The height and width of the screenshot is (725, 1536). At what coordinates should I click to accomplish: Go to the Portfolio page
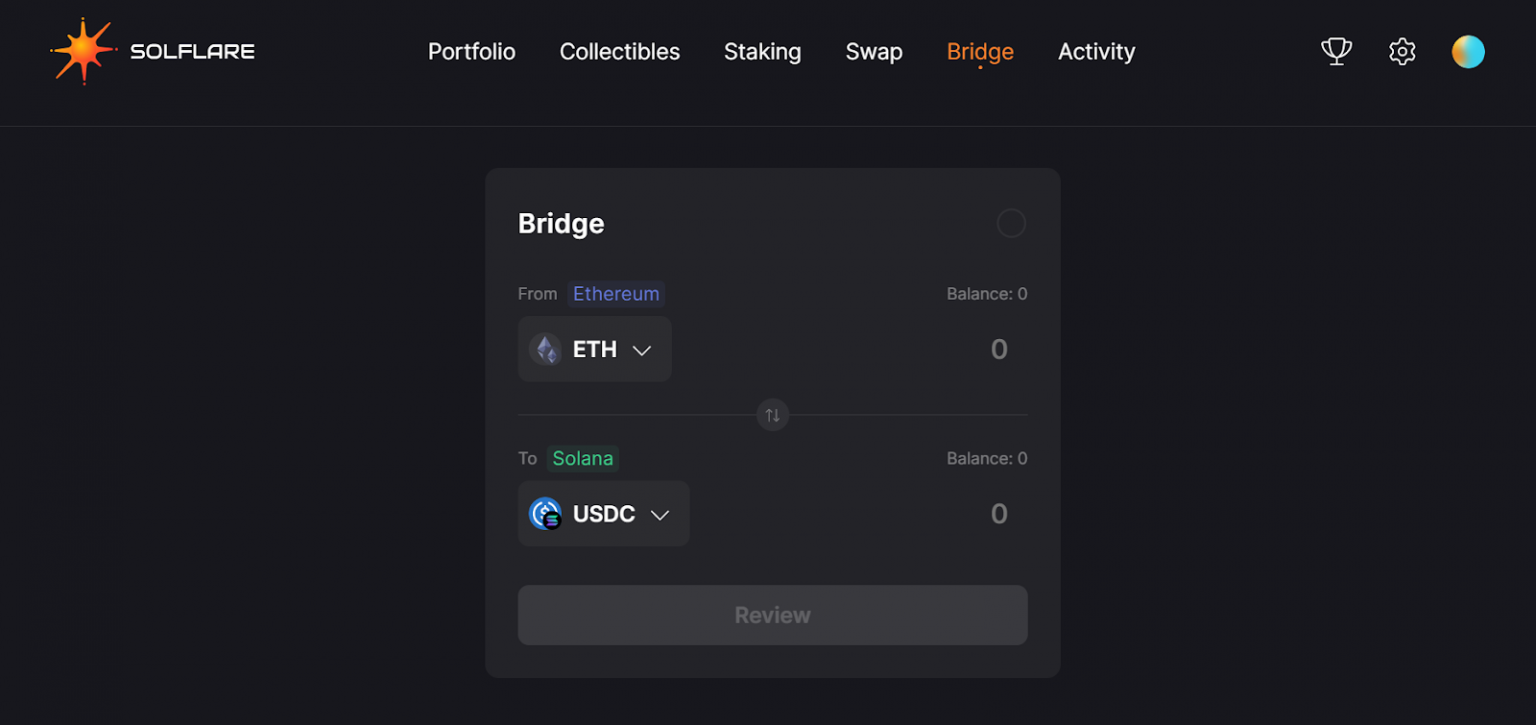[471, 51]
